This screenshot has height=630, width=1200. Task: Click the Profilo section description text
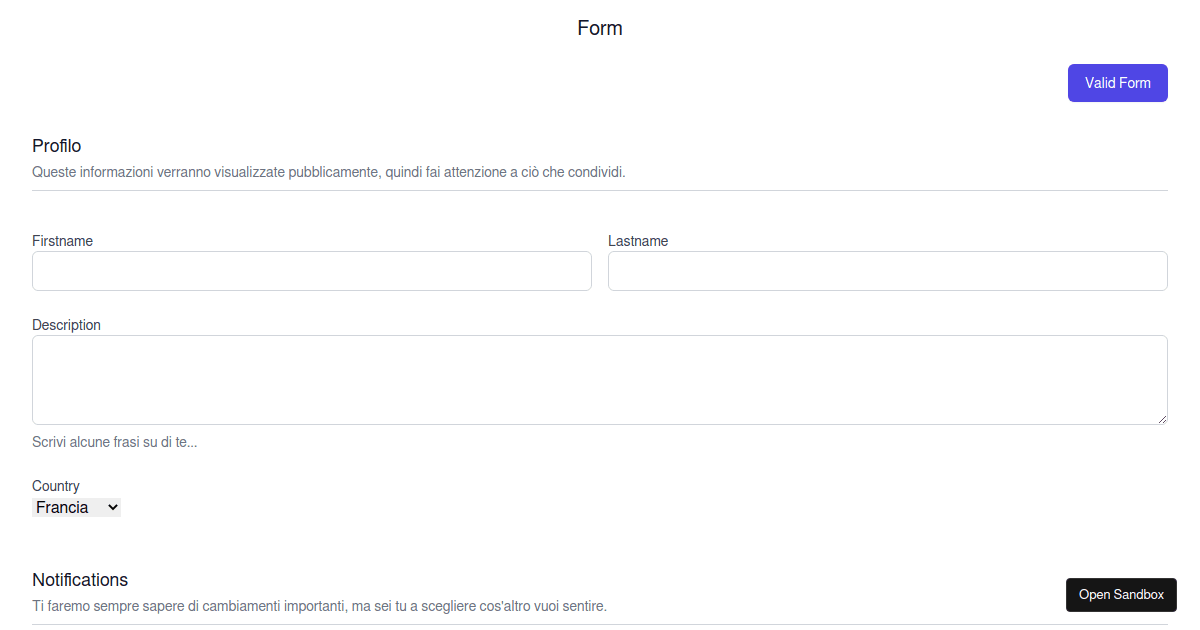point(328,171)
